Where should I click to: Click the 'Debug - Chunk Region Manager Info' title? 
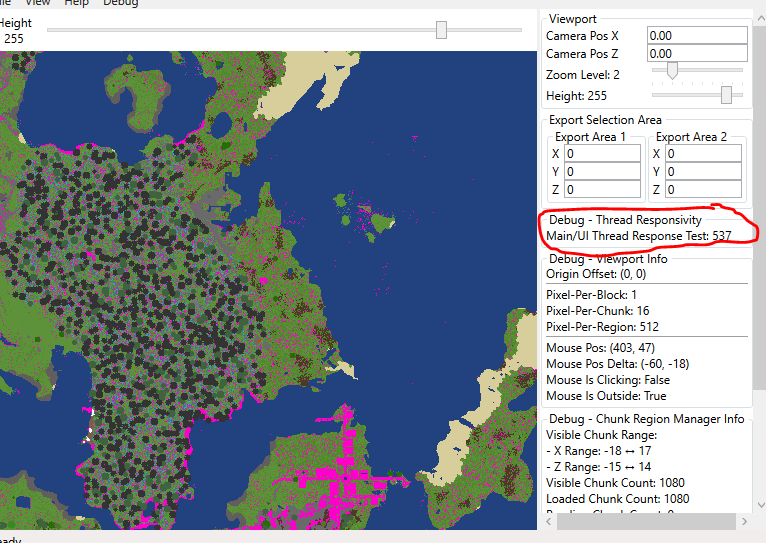tap(646, 419)
